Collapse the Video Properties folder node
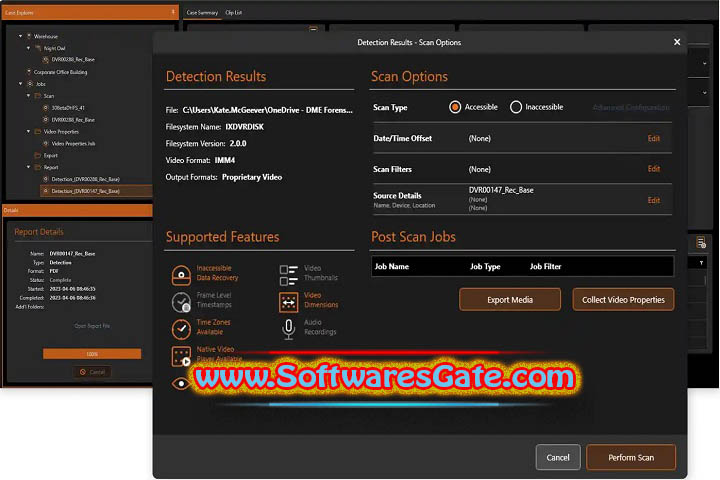 point(28,131)
